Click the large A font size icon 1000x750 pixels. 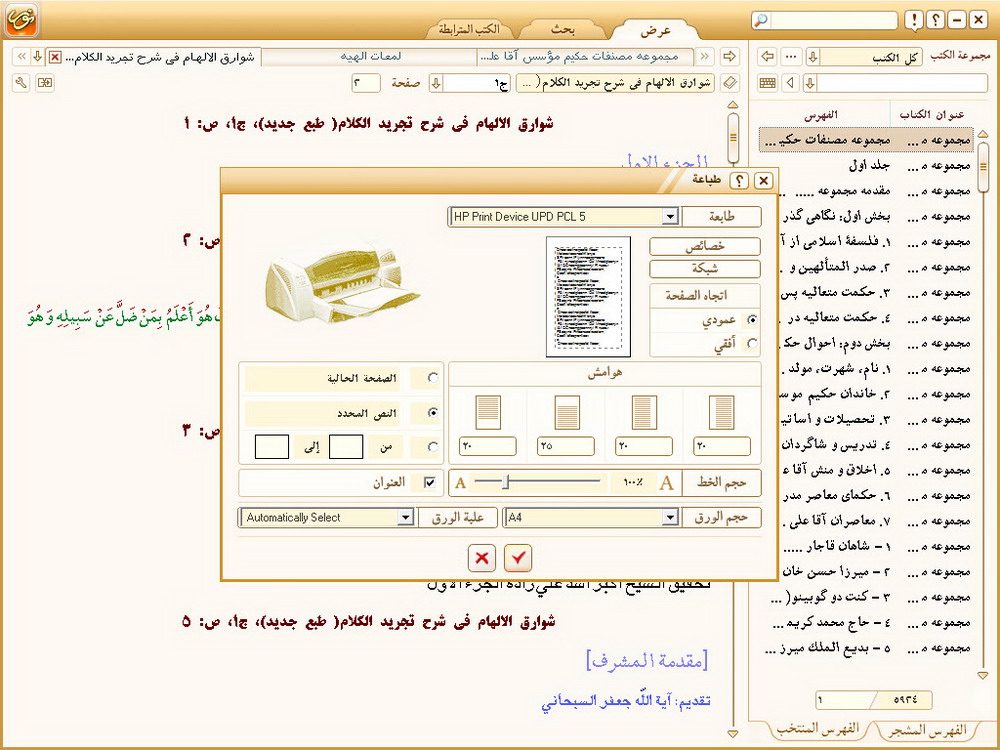tap(664, 484)
